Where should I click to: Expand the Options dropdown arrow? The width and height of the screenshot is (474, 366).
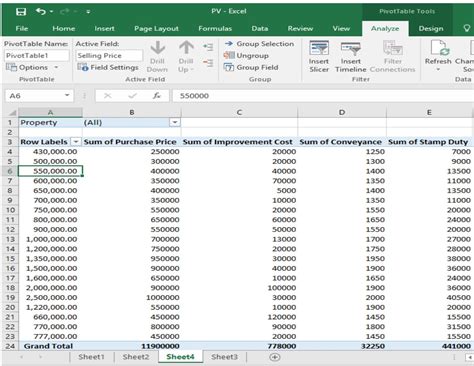(56, 68)
